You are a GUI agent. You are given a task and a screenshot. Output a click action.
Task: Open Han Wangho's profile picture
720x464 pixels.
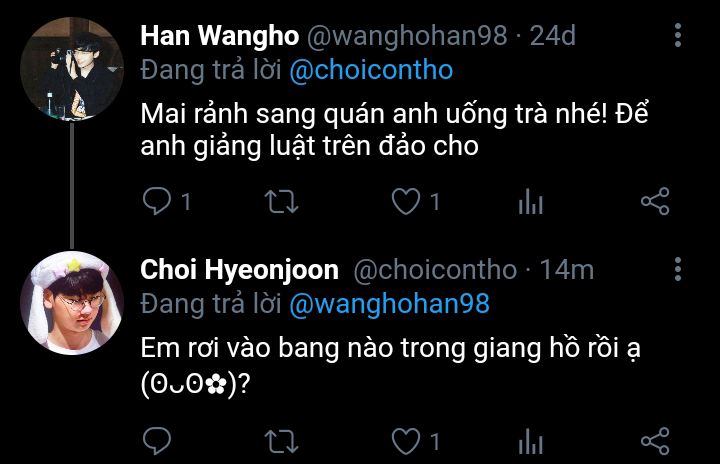tap(72, 69)
